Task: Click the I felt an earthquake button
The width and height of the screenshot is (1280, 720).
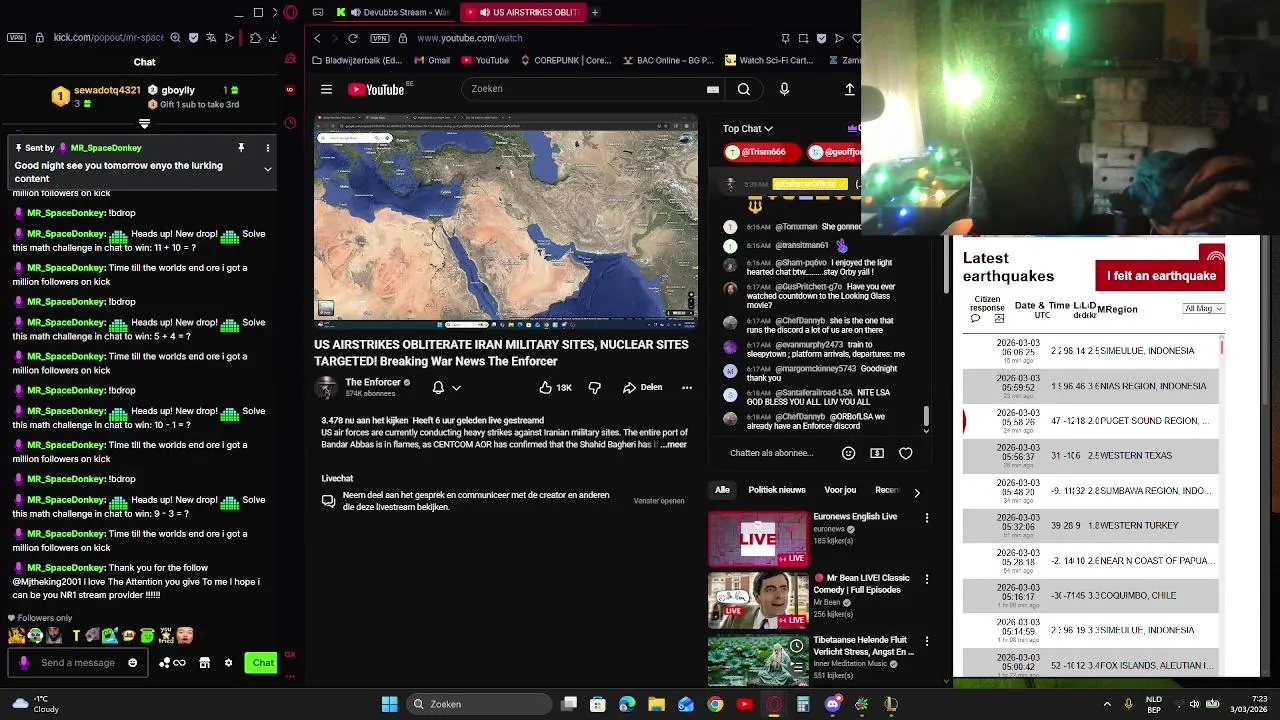Action: 1160,276
